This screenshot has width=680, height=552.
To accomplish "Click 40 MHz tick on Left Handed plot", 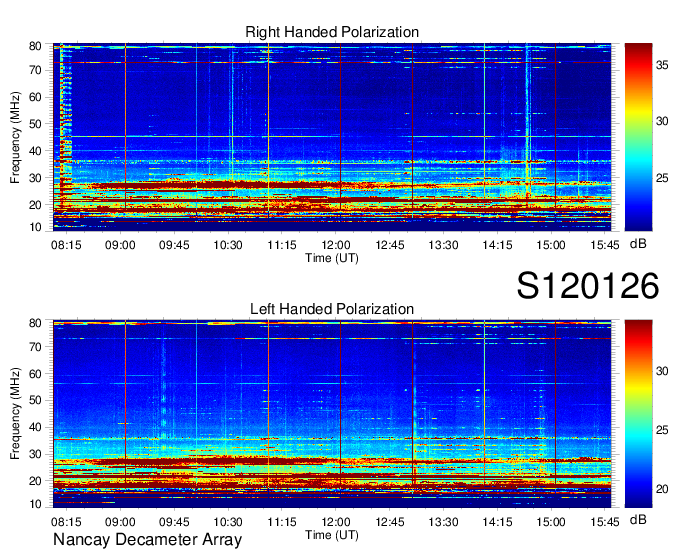I will tap(35, 427).
